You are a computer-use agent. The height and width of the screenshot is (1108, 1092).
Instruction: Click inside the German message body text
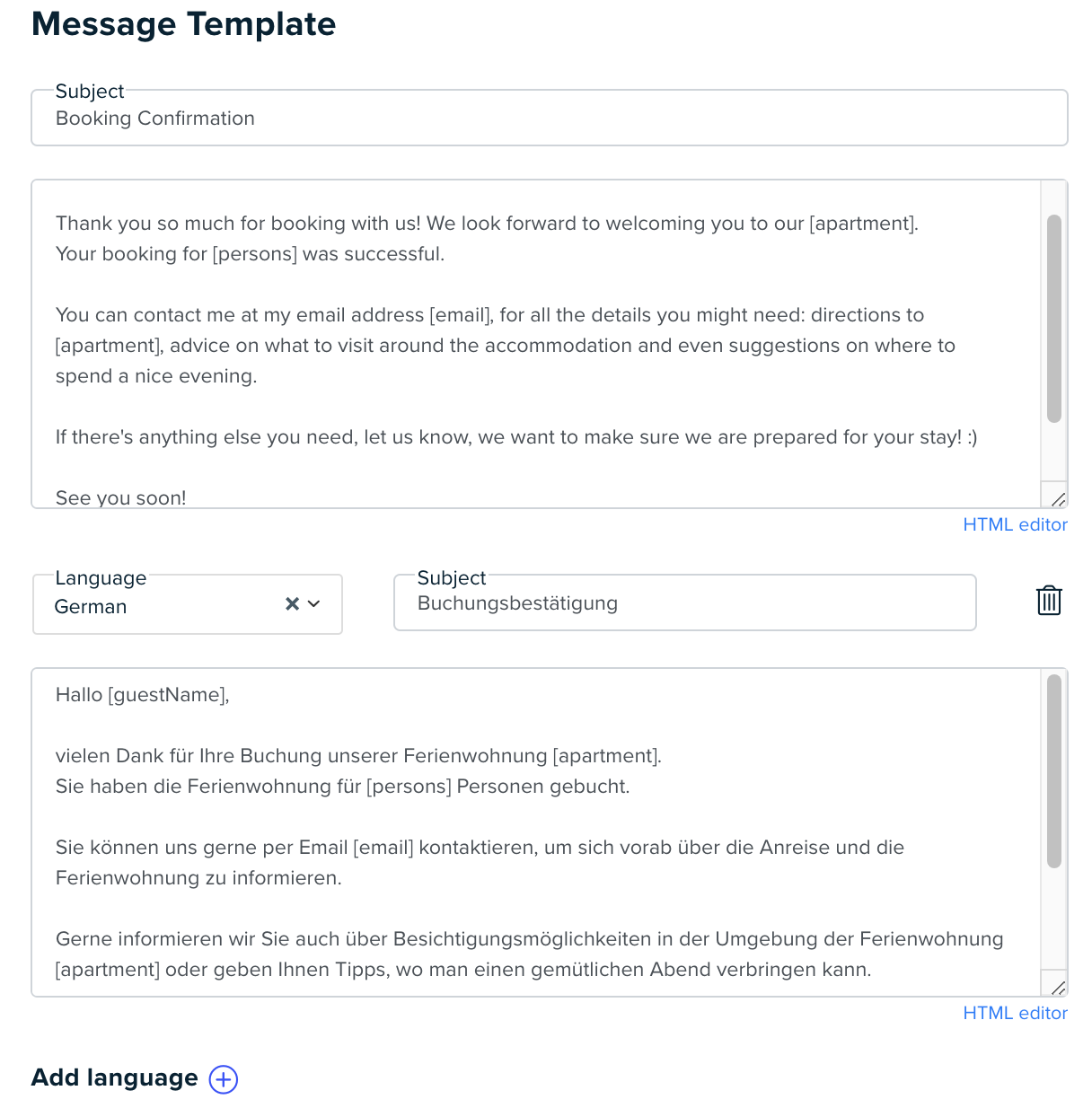coord(536,832)
